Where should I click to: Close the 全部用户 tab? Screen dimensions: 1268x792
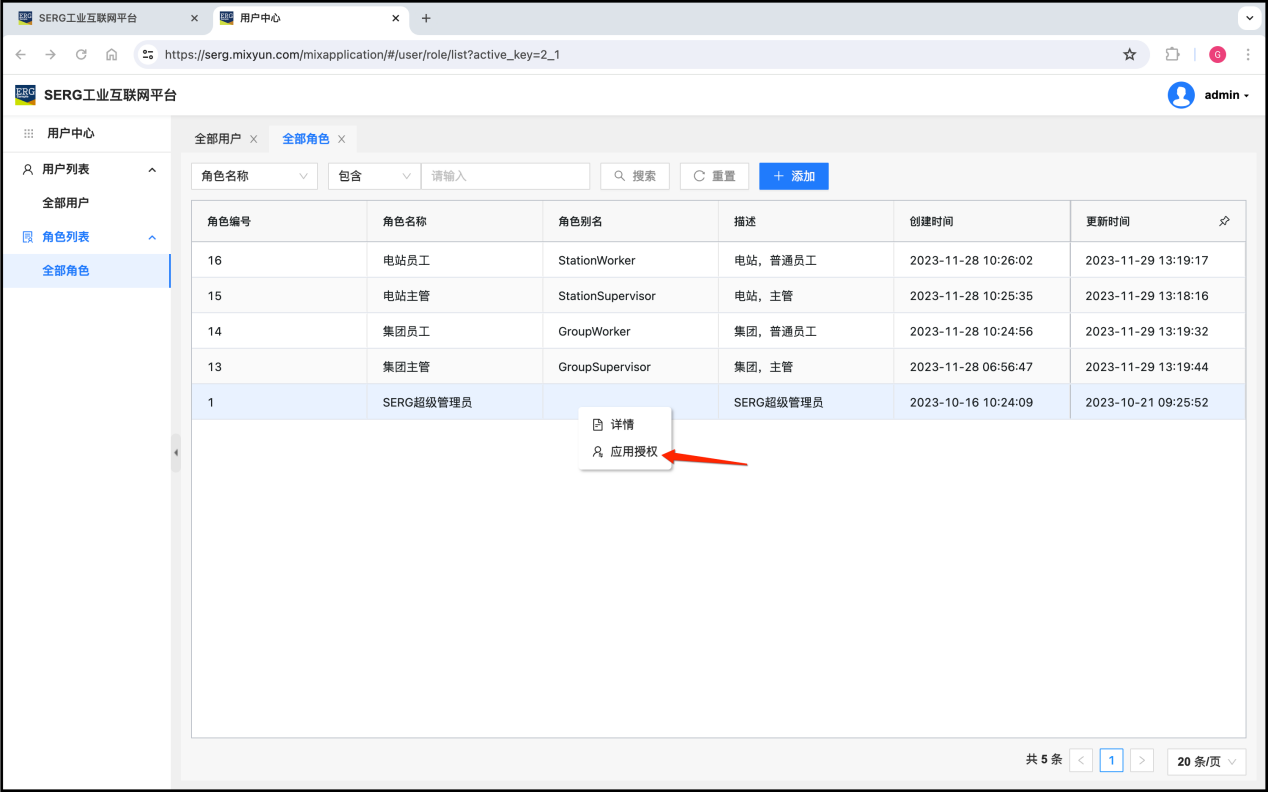click(254, 139)
